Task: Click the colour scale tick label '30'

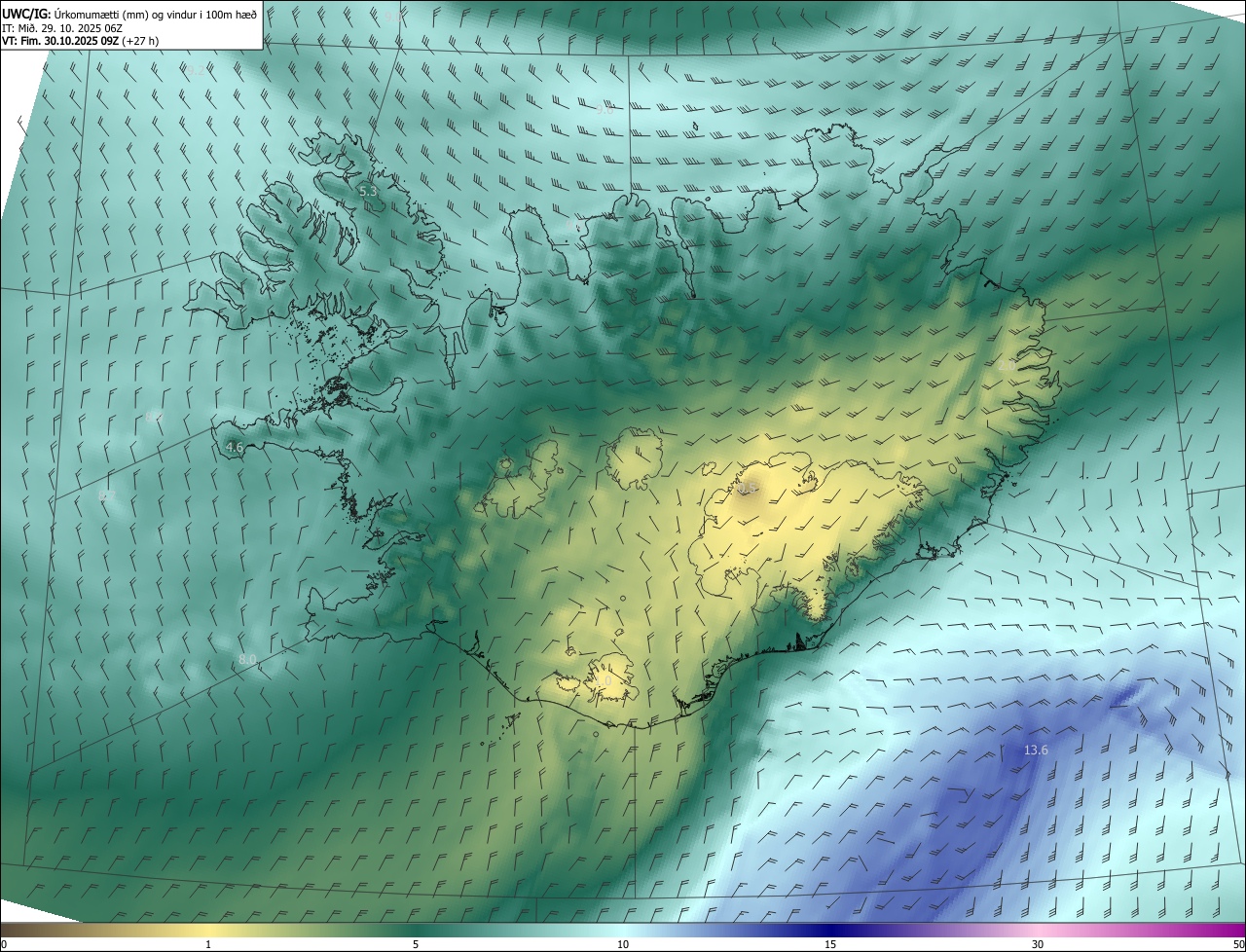Action: click(x=1038, y=944)
